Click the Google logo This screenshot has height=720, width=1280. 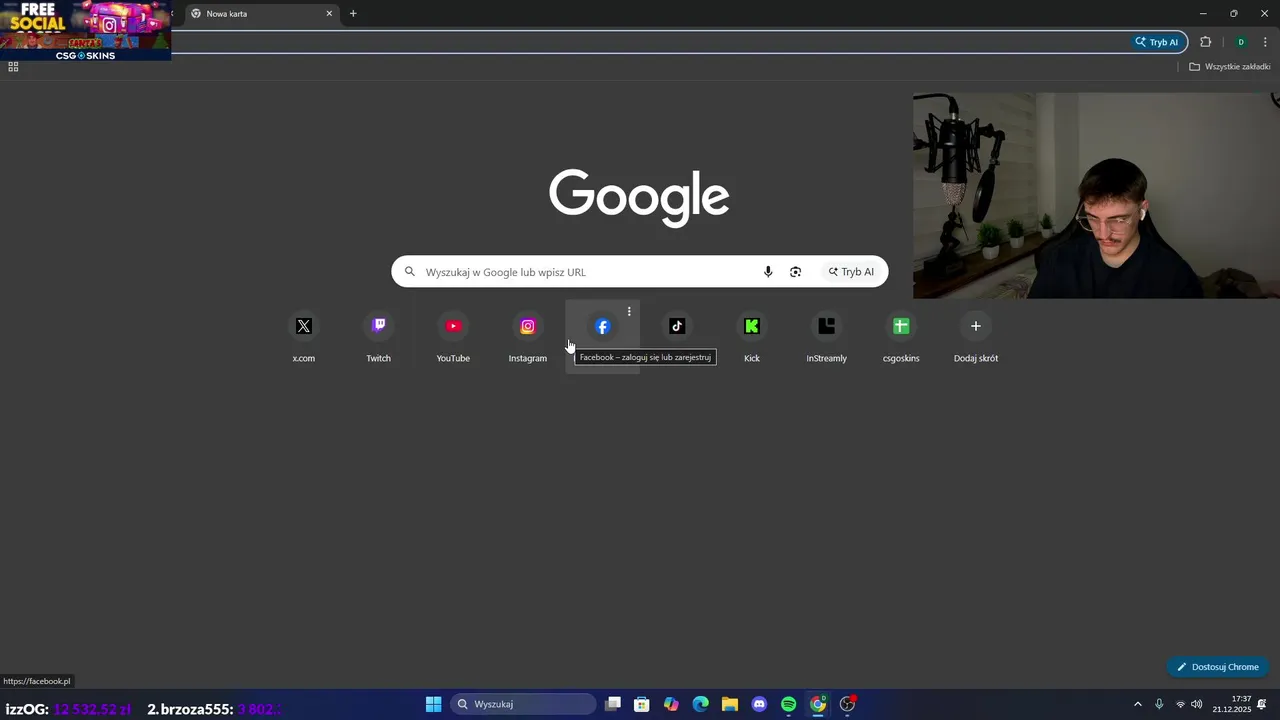[639, 198]
